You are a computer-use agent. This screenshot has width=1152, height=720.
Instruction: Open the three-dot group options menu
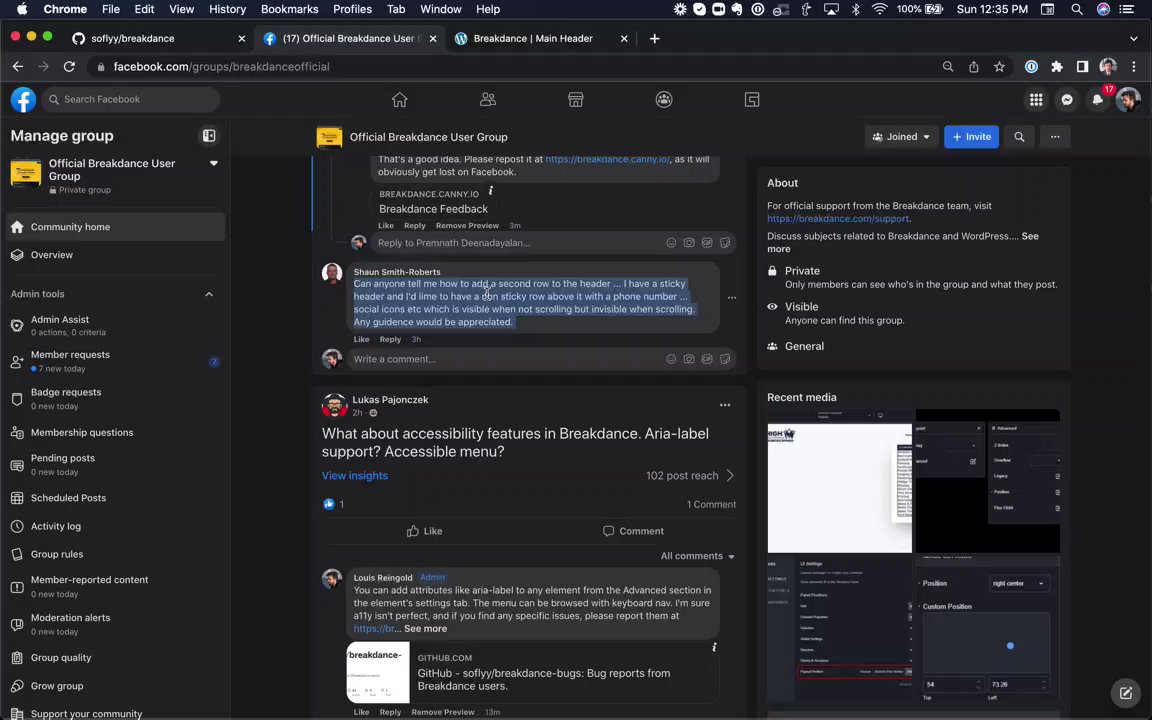point(1055,137)
